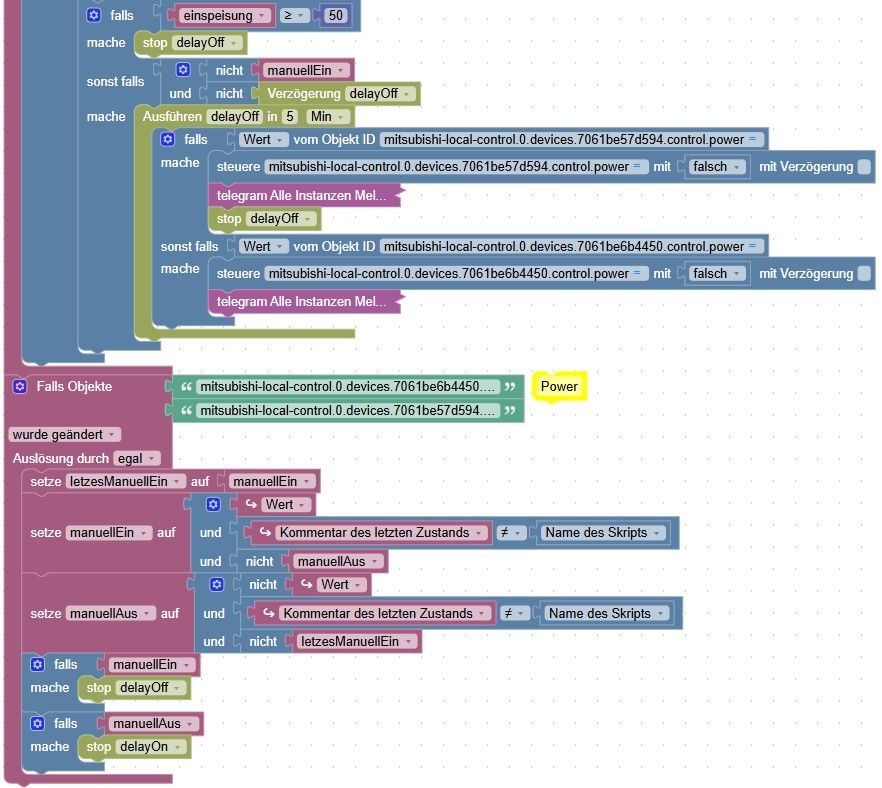Open the einspeisung variable dropdown
Image resolution: width=882 pixels, height=788 pixels.
coord(225,16)
